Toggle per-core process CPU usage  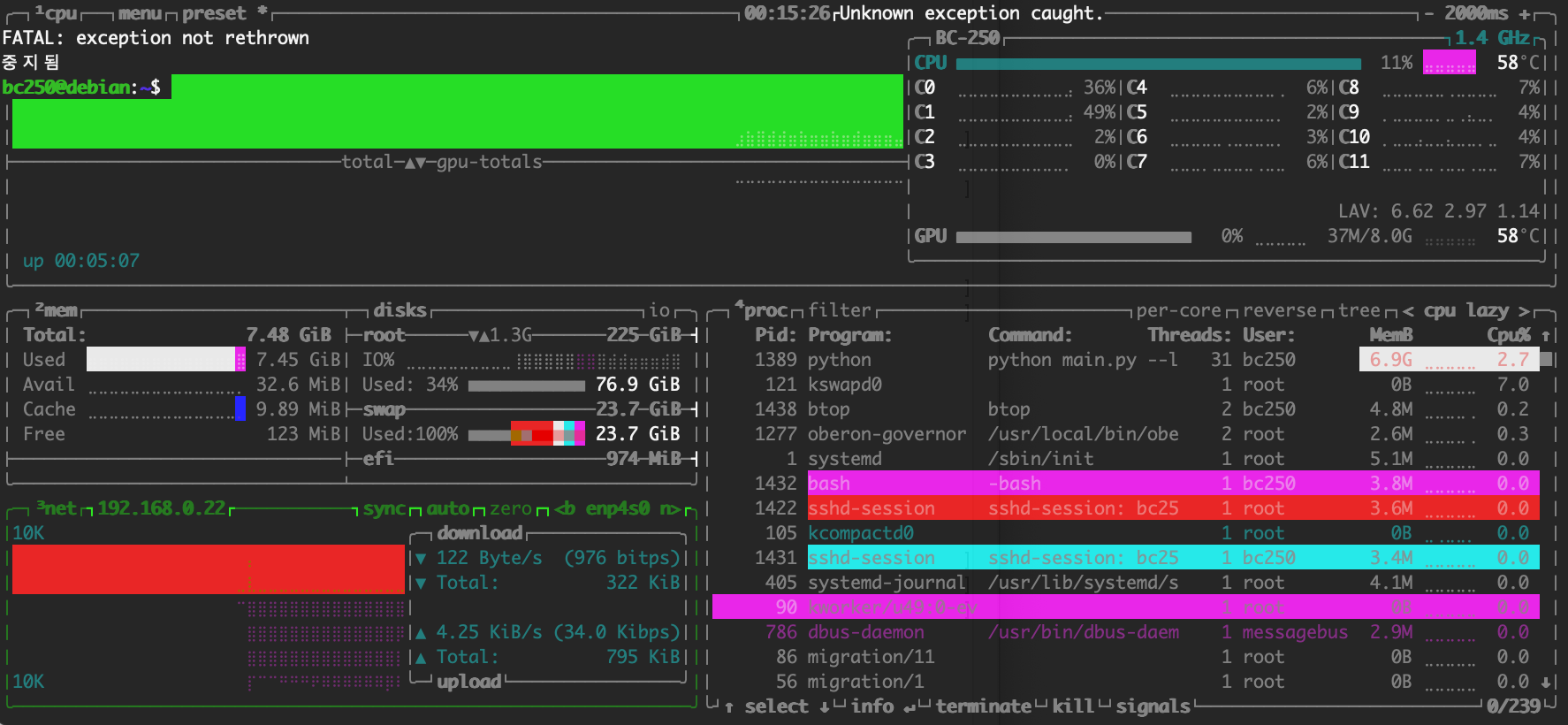coord(1179,310)
